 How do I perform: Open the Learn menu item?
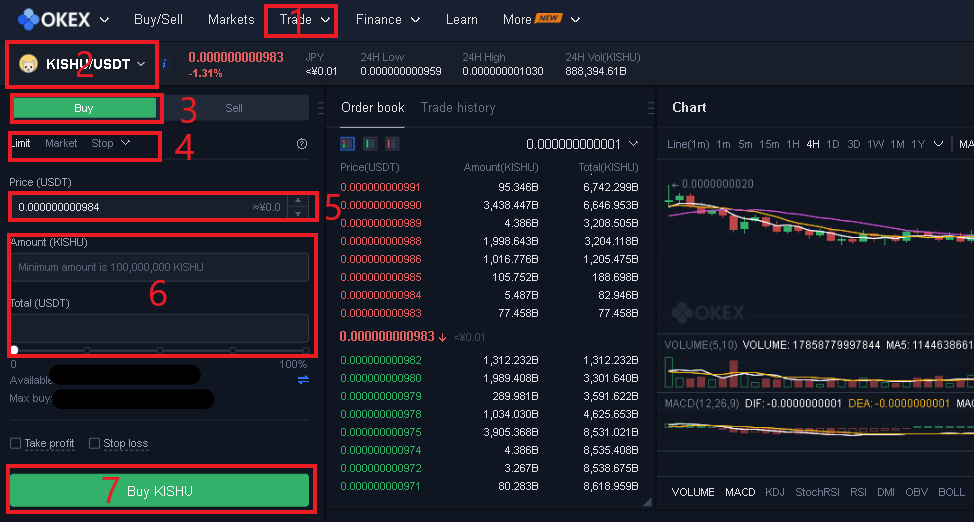point(462,20)
